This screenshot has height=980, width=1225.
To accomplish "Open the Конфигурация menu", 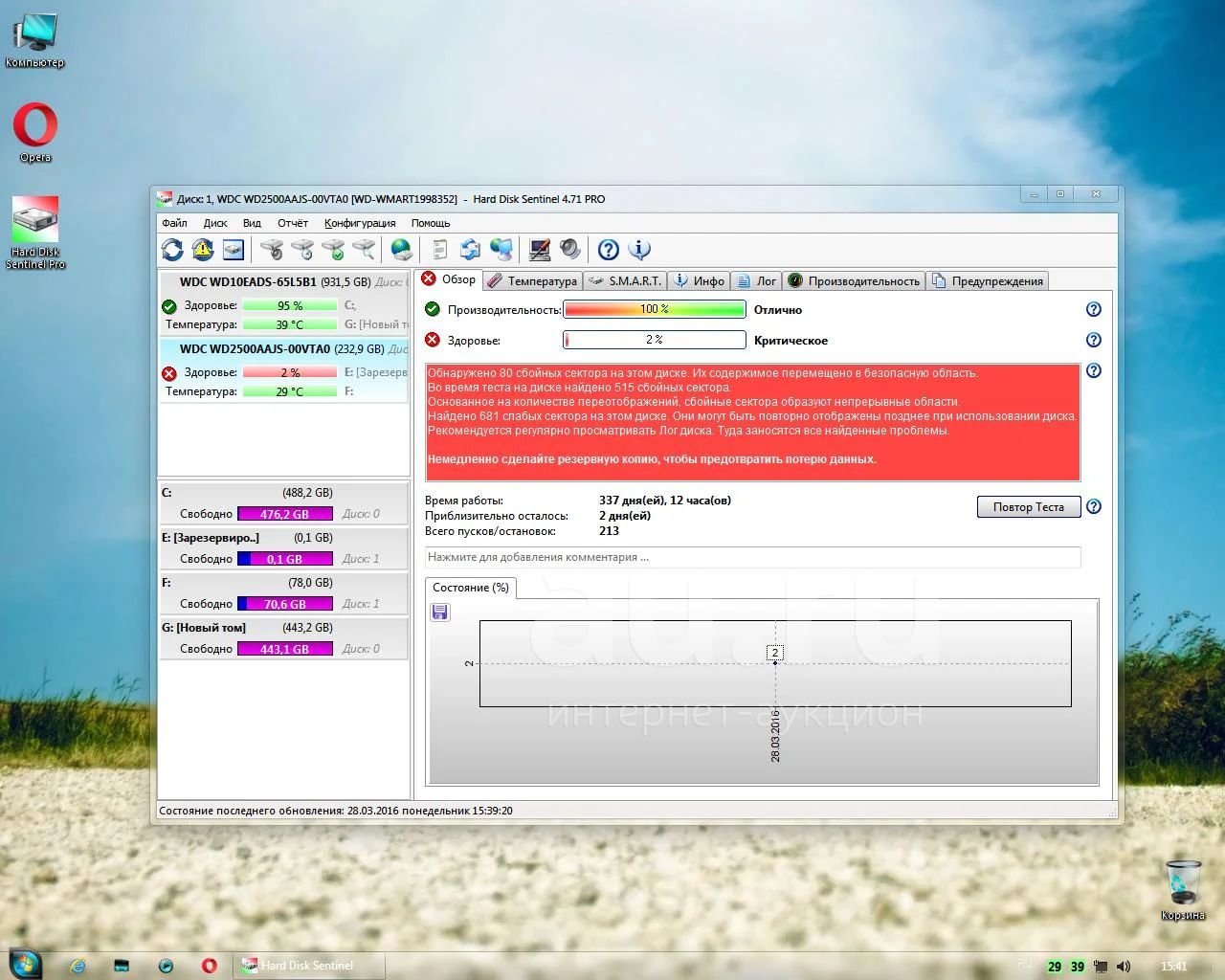I will [360, 223].
